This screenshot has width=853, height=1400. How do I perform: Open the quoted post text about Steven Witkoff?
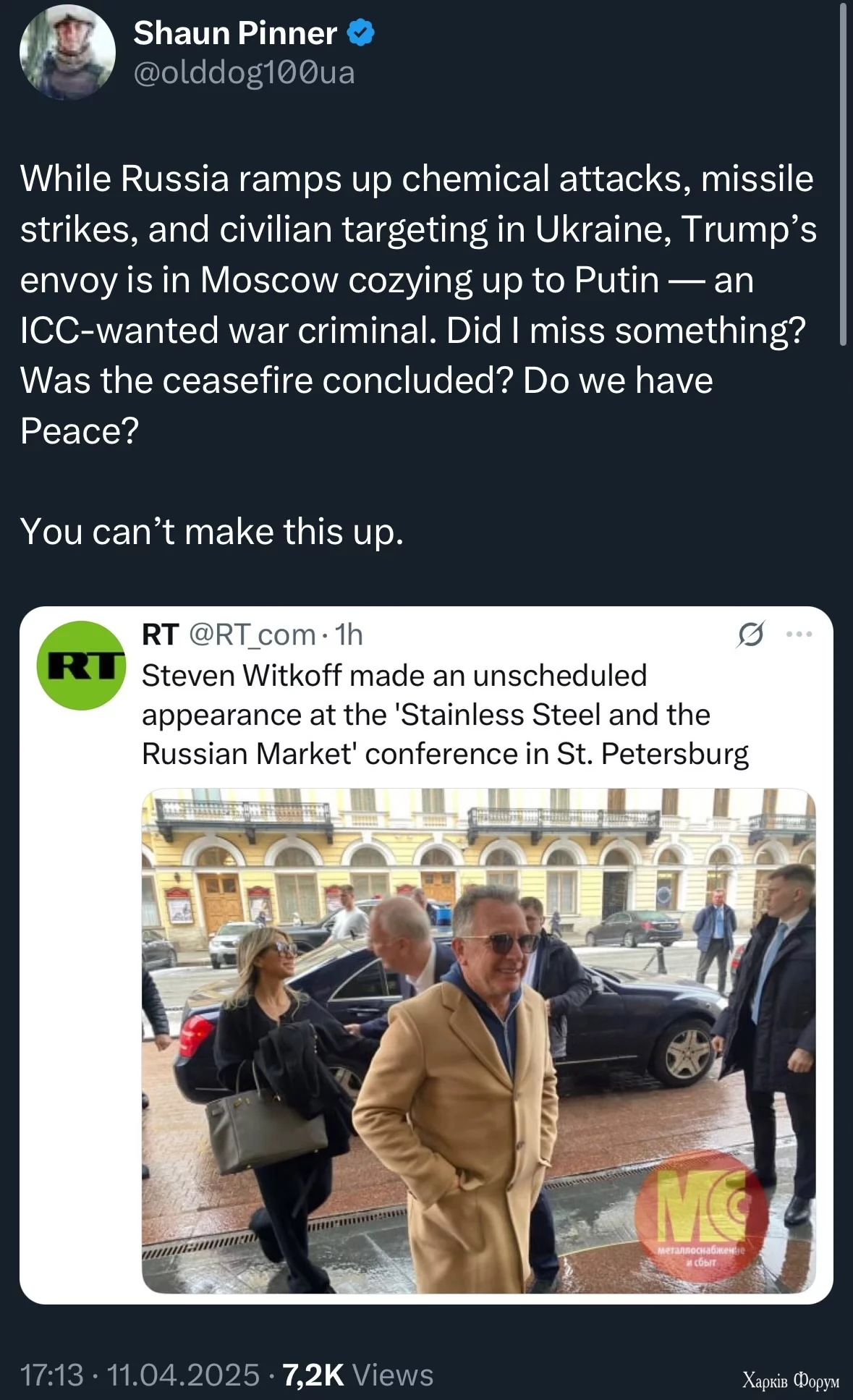[x=444, y=715]
